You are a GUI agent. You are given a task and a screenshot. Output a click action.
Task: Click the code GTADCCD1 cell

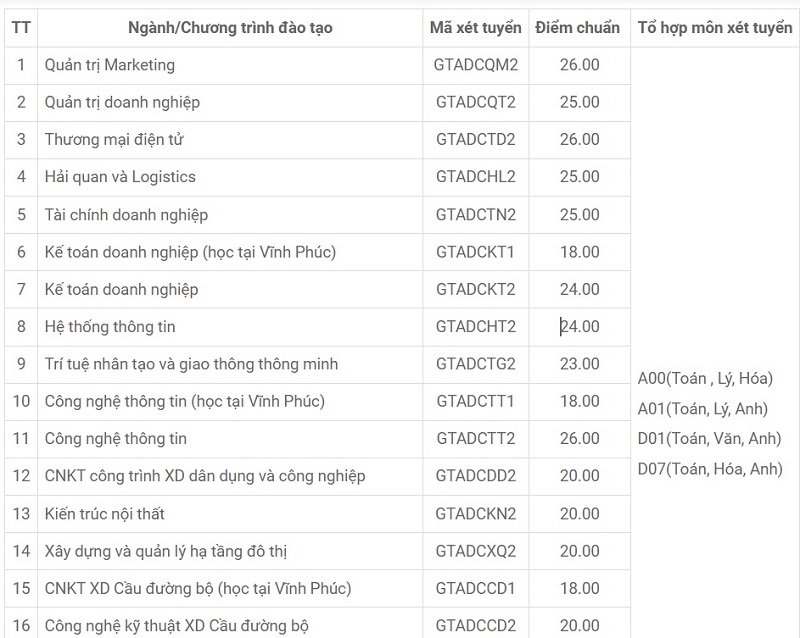click(475, 588)
